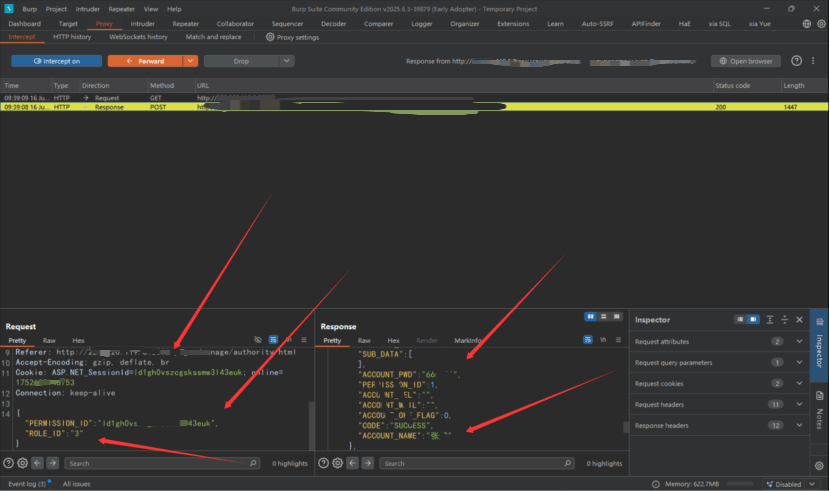Open the Event log in status bar

coord(28,484)
